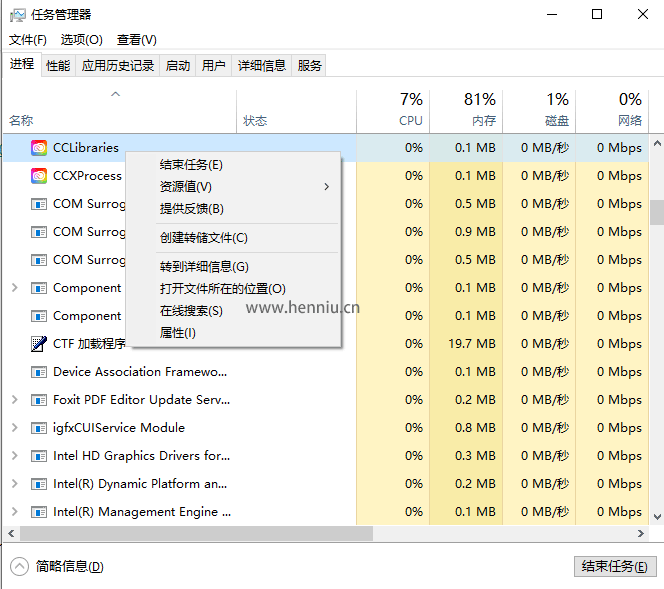Click the 简略信息 collapse circle icon
664x589 pixels.
(19, 567)
